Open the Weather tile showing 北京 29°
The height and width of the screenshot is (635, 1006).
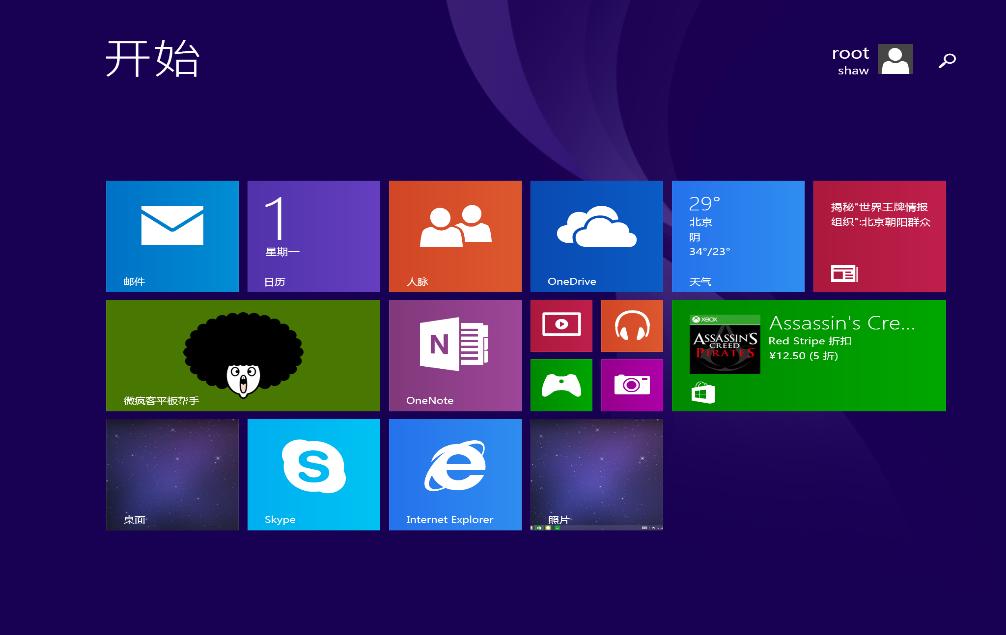(x=738, y=236)
